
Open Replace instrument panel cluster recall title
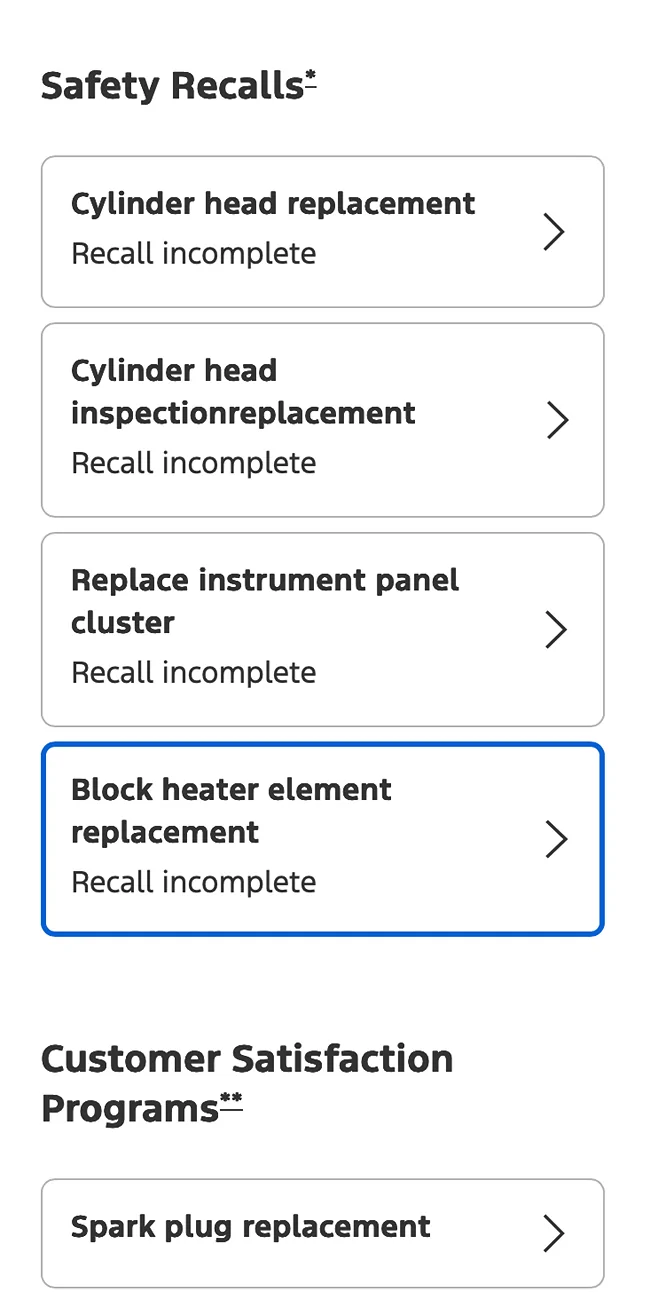(265, 601)
